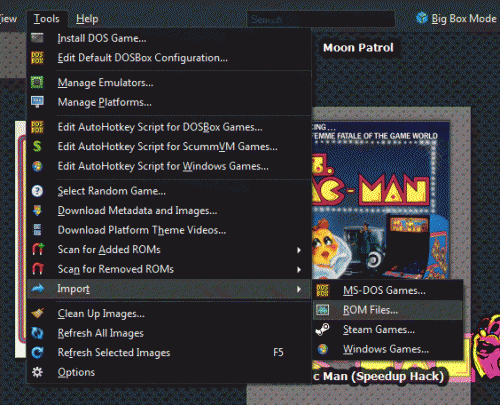The height and width of the screenshot is (405, 500).
Task: Import Steam Games...
Action: (x=388, y=329)
